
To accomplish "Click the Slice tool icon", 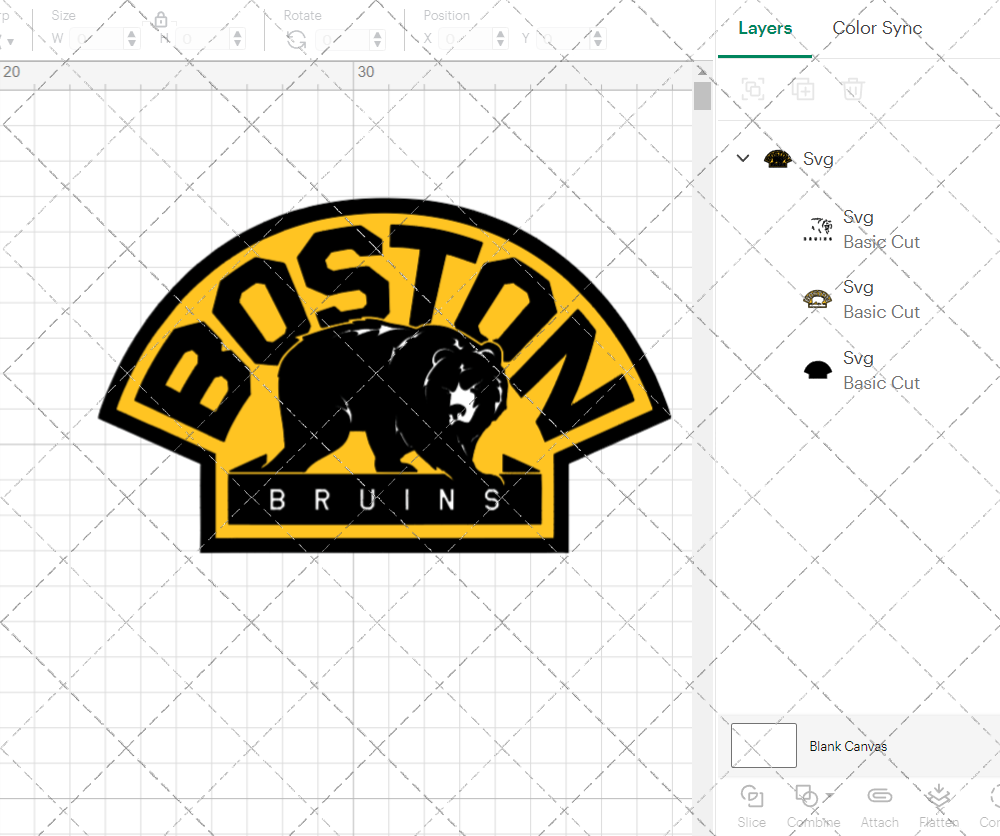I will pyautogui.click(x=751, y=797).
